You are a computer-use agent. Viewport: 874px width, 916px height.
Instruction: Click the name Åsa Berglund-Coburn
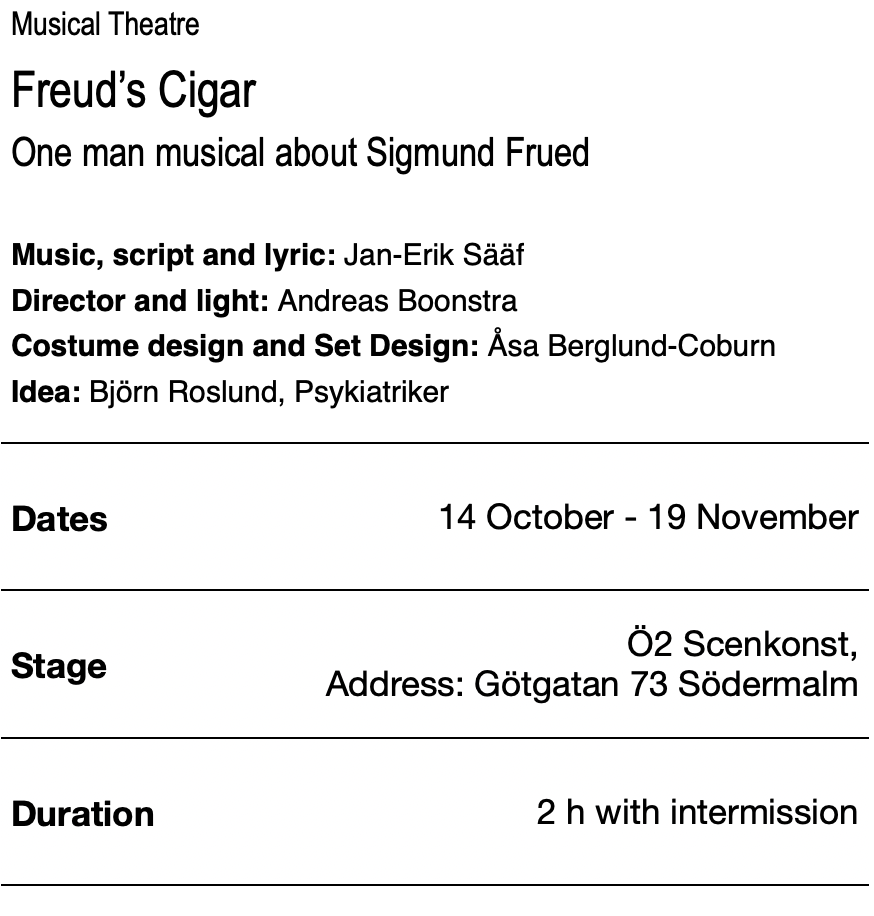tap(632, 345)
